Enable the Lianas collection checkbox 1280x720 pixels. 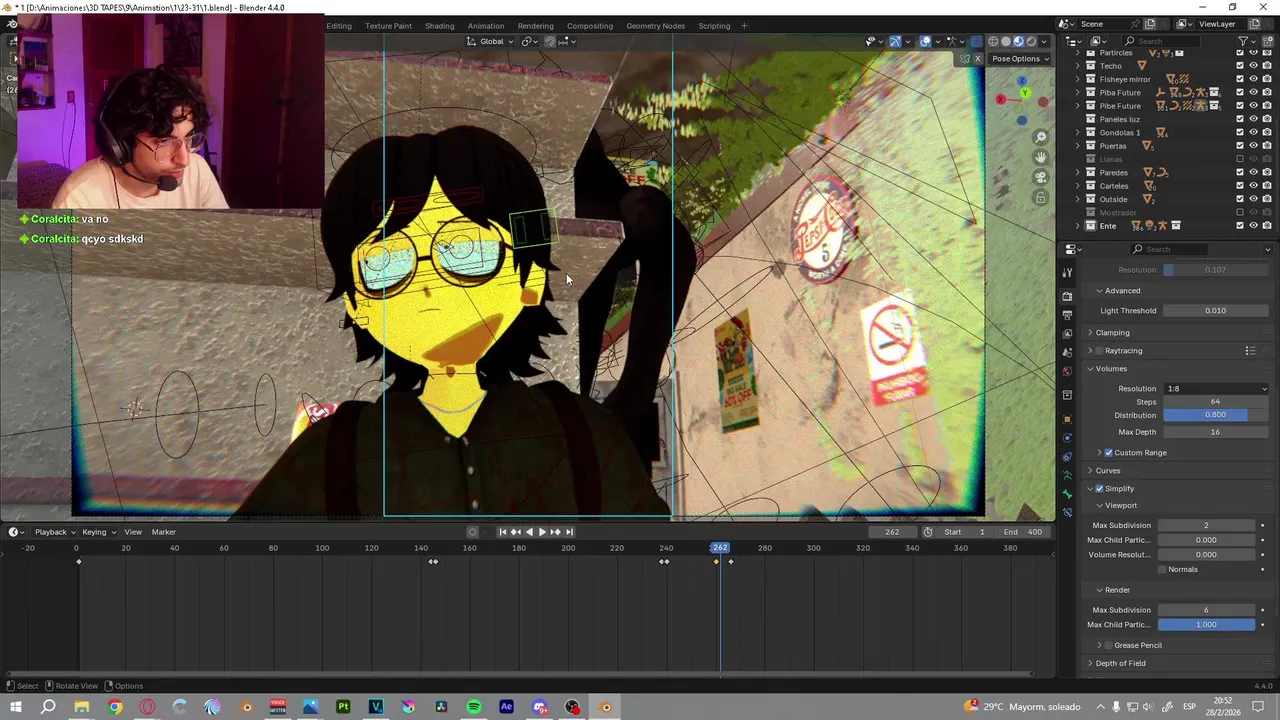tap(1241, 159)
